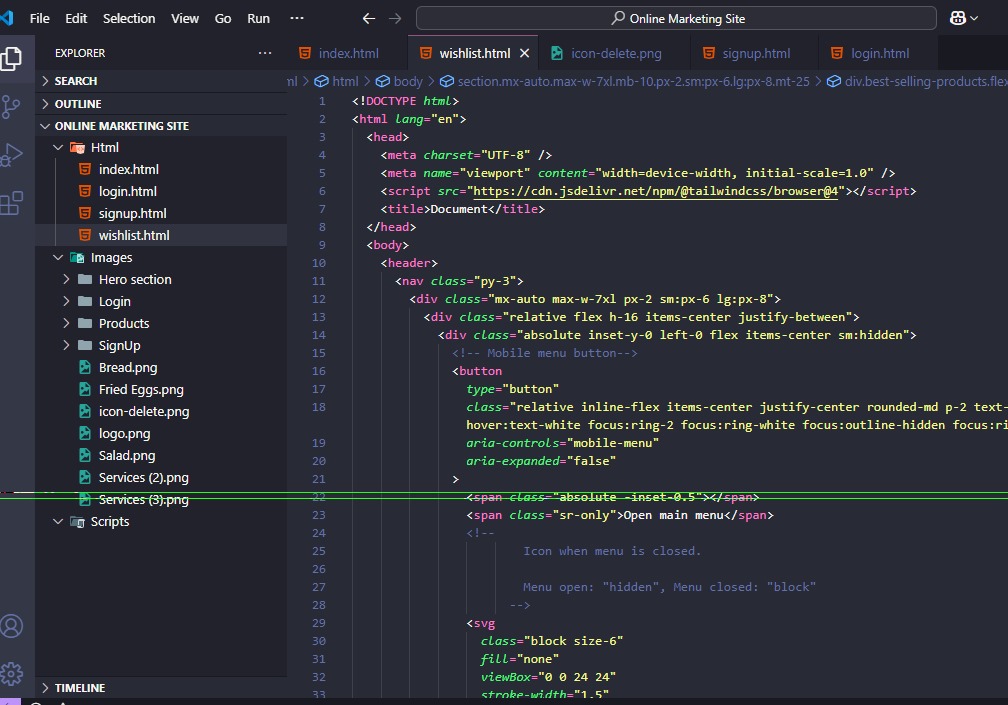Click the section.mx-auto breadcrumb item
The image size is (1008, 705).
(625, 82)
